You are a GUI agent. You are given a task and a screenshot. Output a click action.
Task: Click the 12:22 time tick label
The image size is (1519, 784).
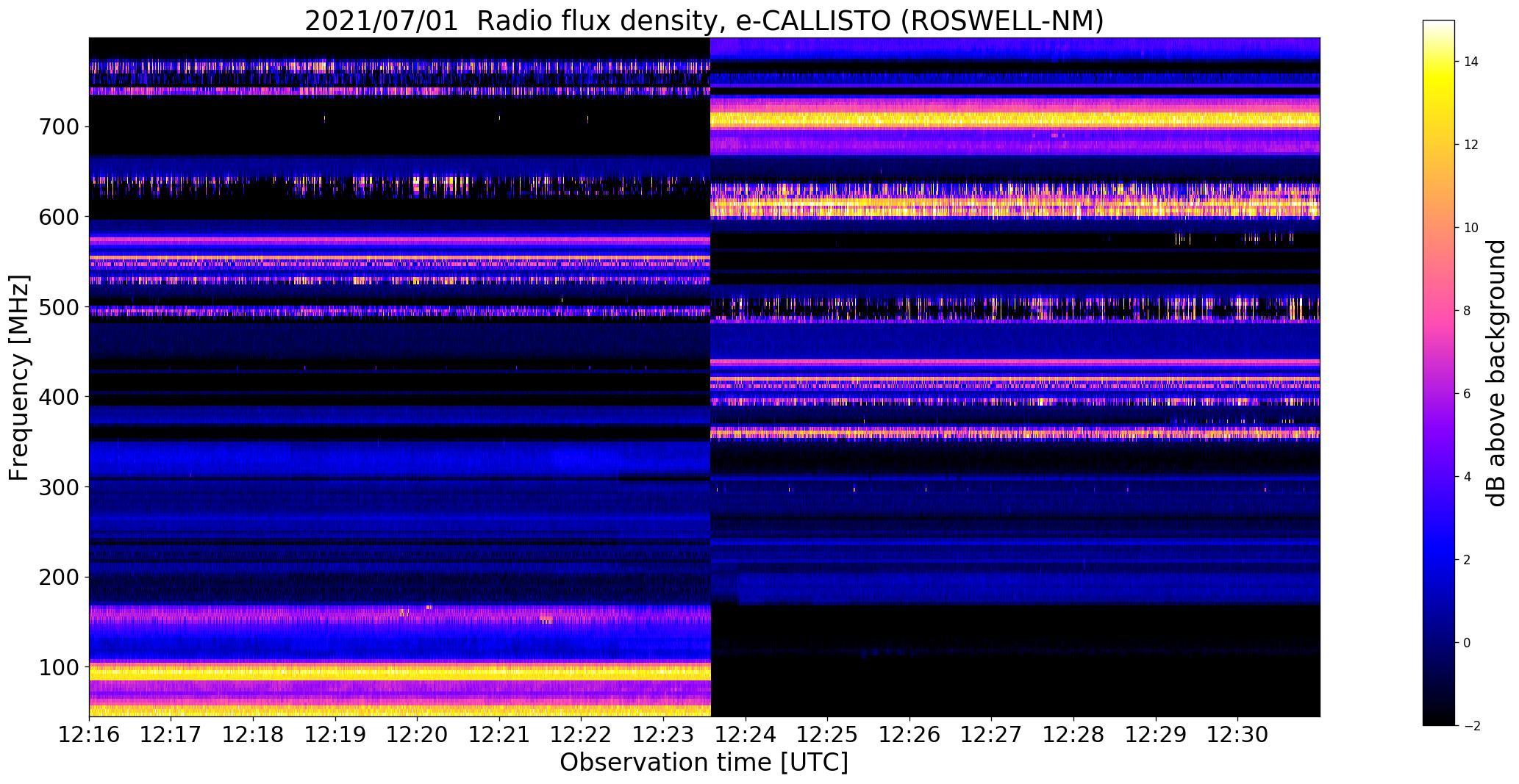point(581,735)
